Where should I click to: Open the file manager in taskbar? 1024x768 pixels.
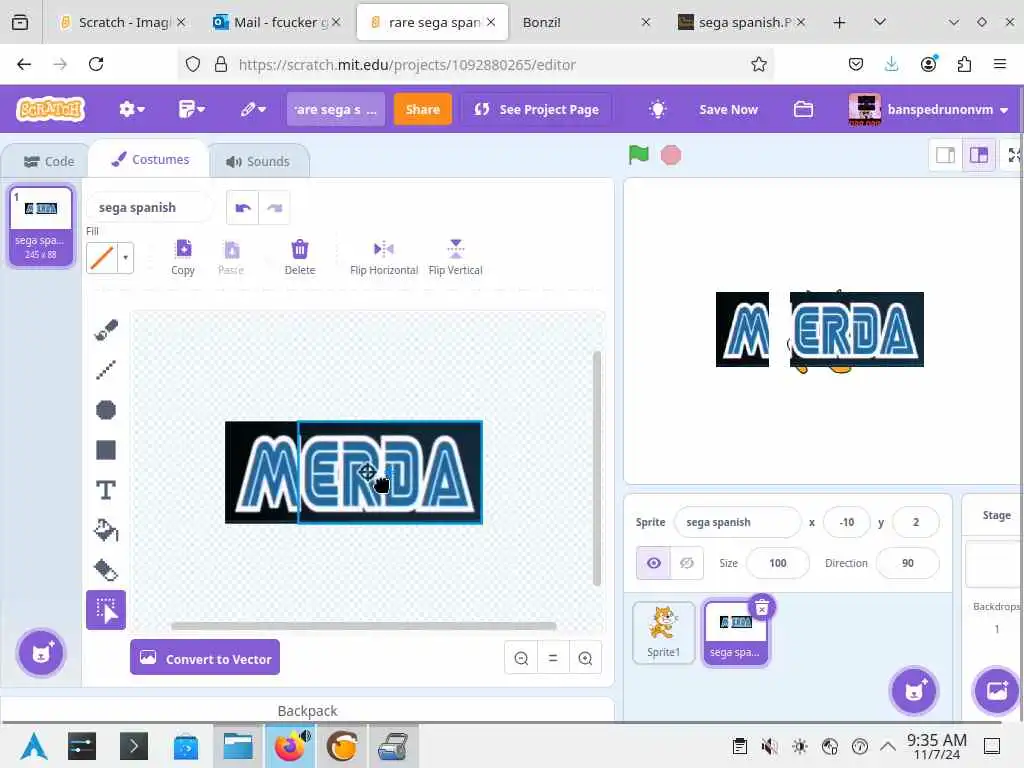coord(238,746)
